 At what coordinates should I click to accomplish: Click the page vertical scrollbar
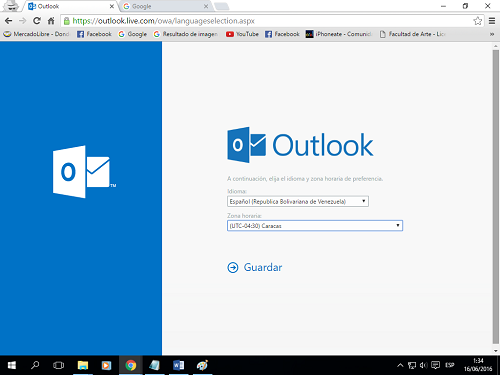[x=496, y=197]
